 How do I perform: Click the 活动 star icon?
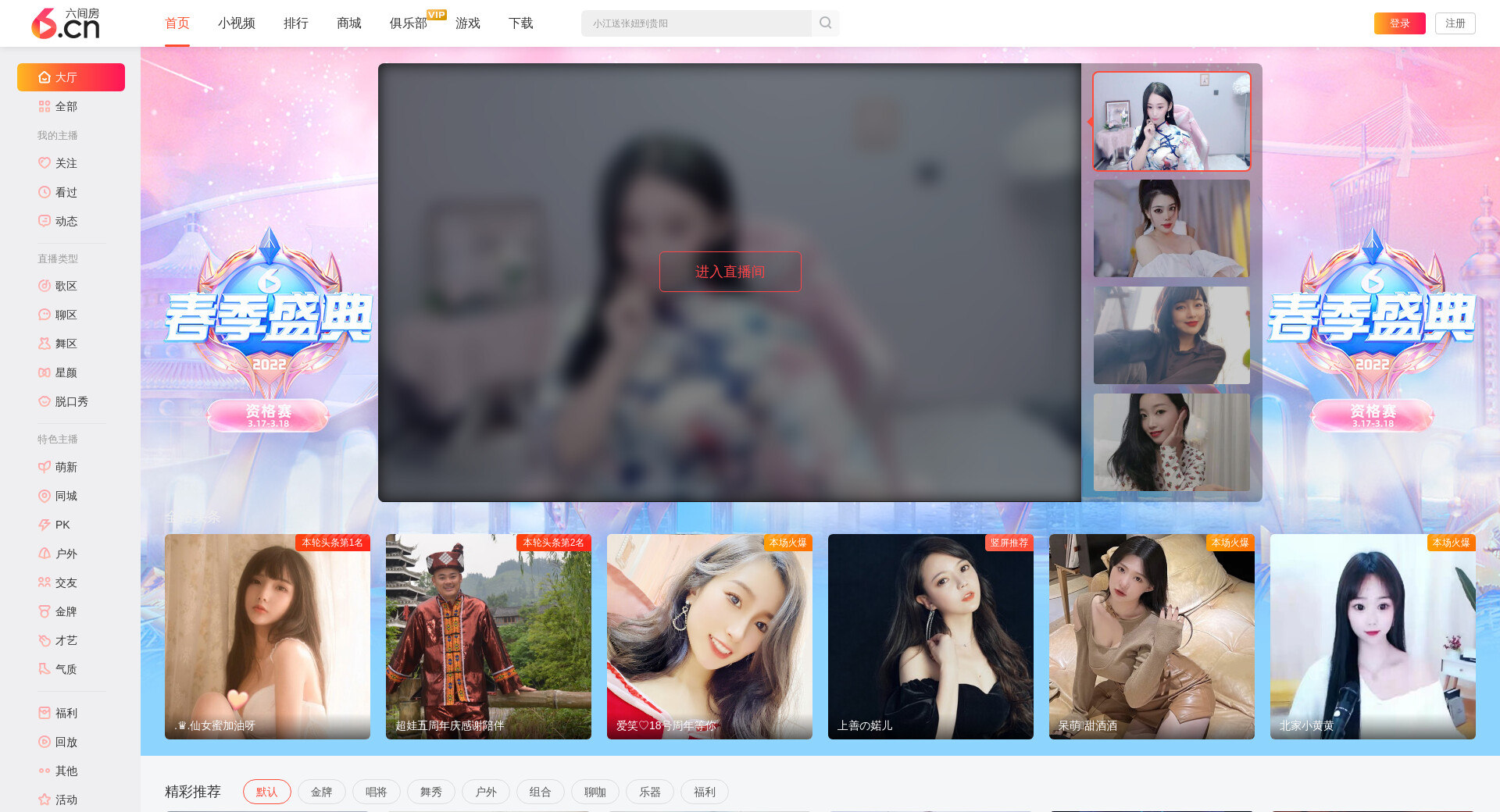45,800
